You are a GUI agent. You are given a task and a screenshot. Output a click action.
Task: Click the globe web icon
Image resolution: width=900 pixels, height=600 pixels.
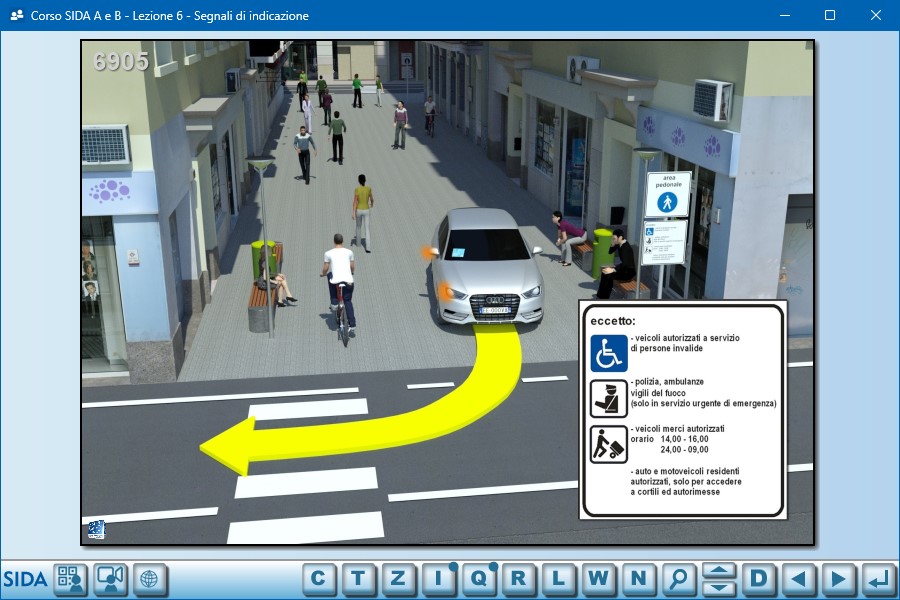click(x=150, y=579)
